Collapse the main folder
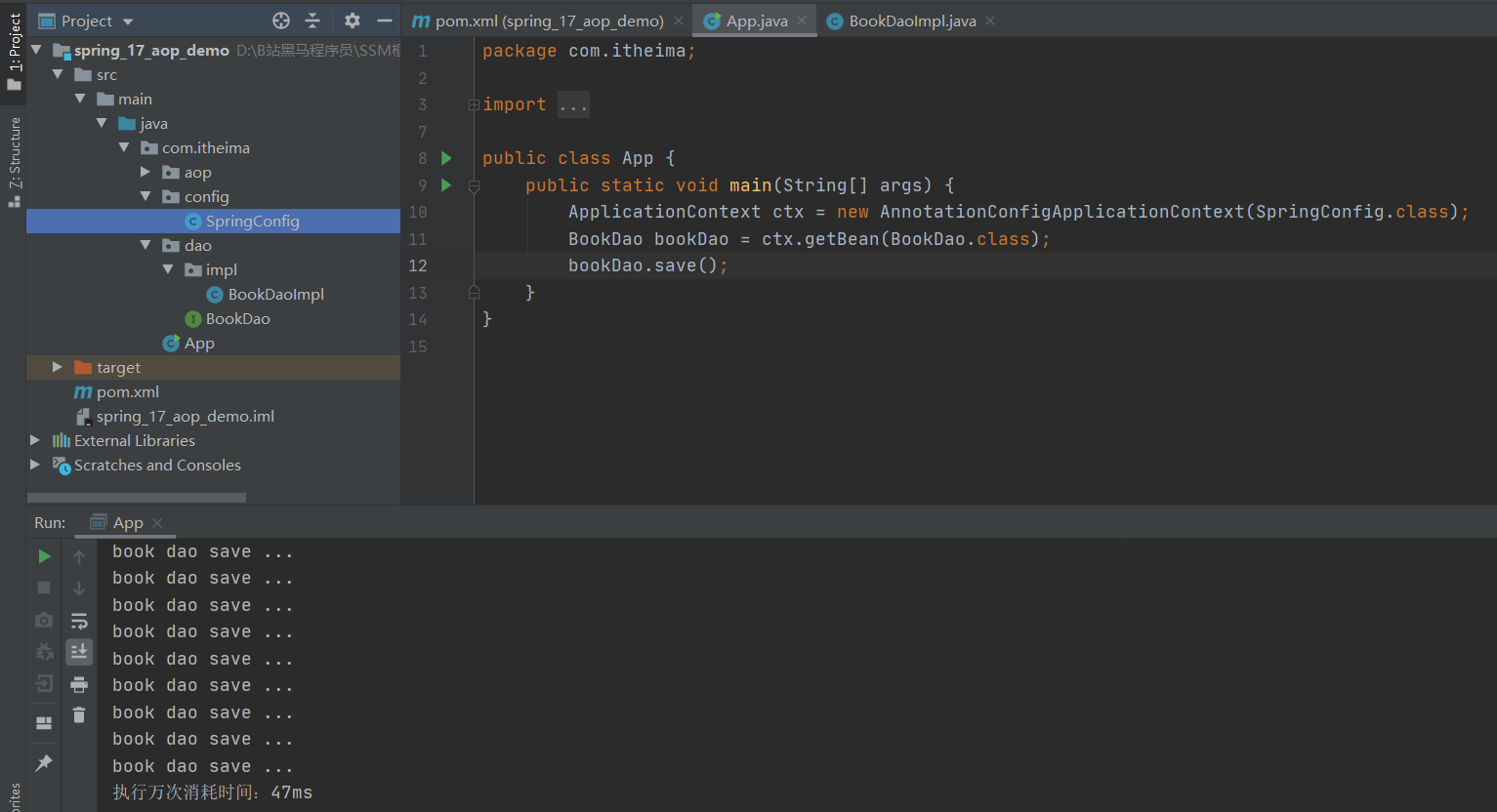Image resolution: width=1497 pixels, height=812 pixels. [x=80, y=99]
